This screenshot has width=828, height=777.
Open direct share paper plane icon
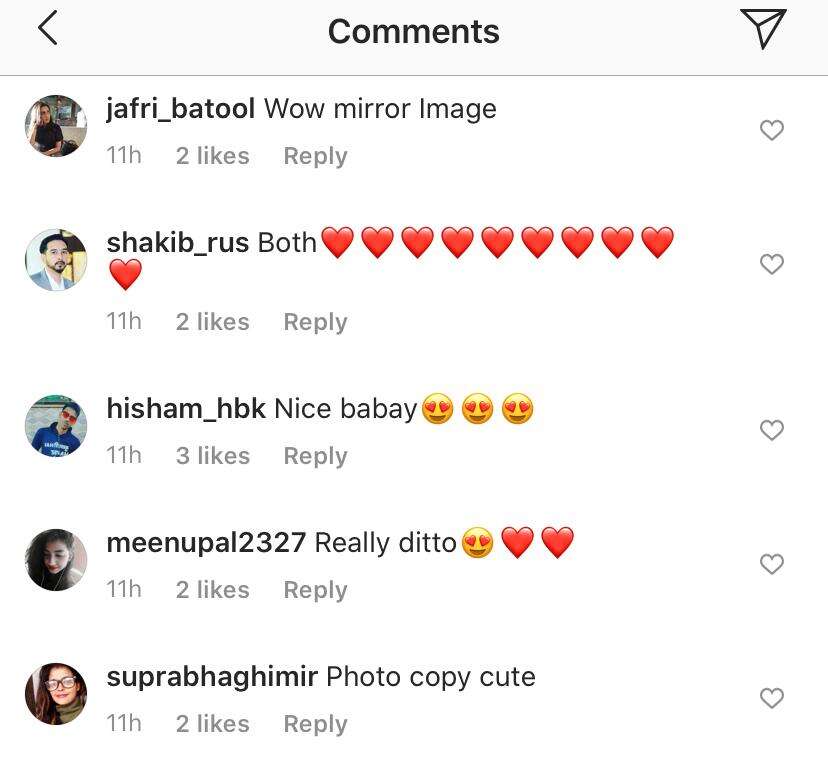tap(763, 29)
